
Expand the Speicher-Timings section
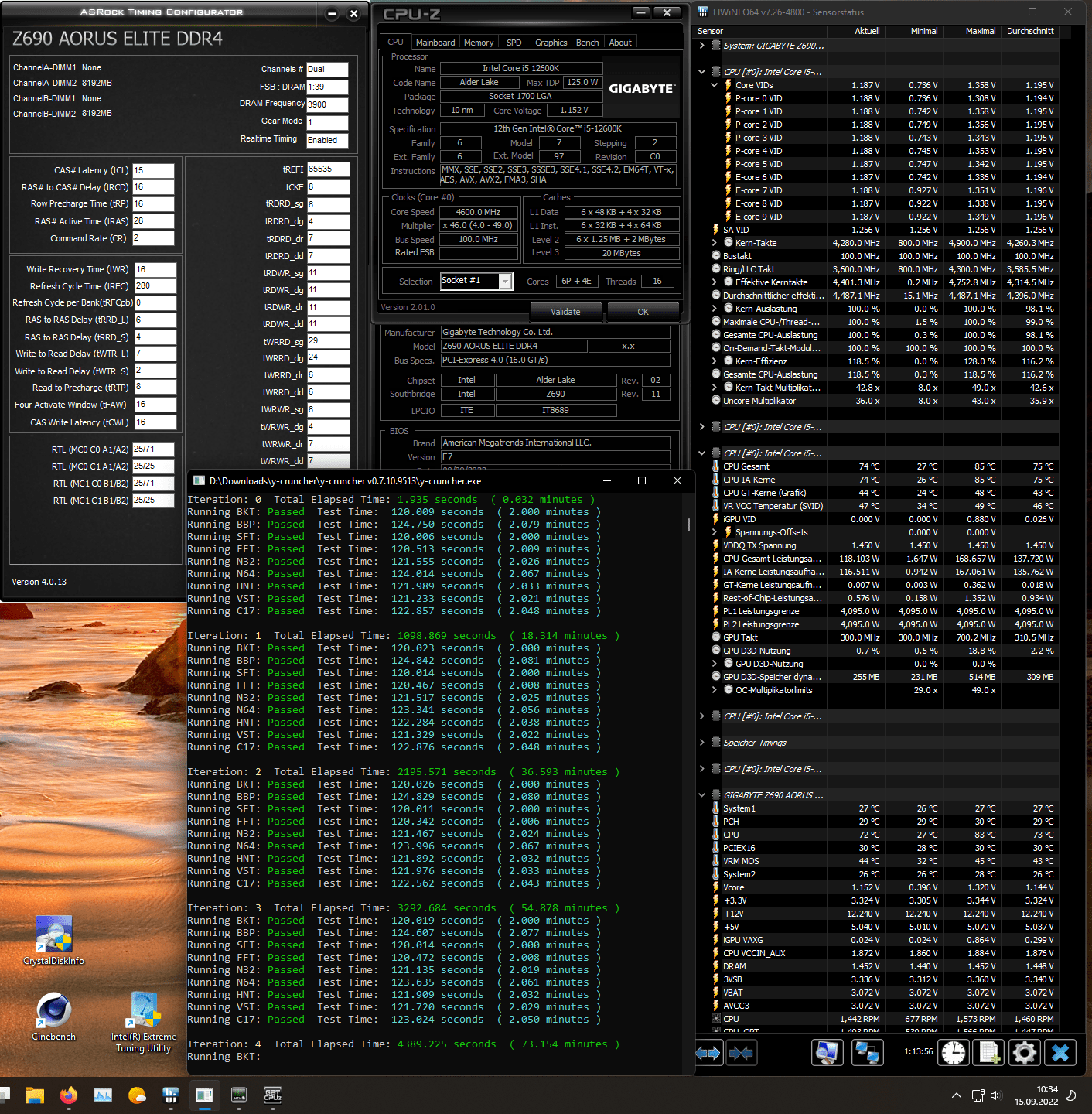701,743
